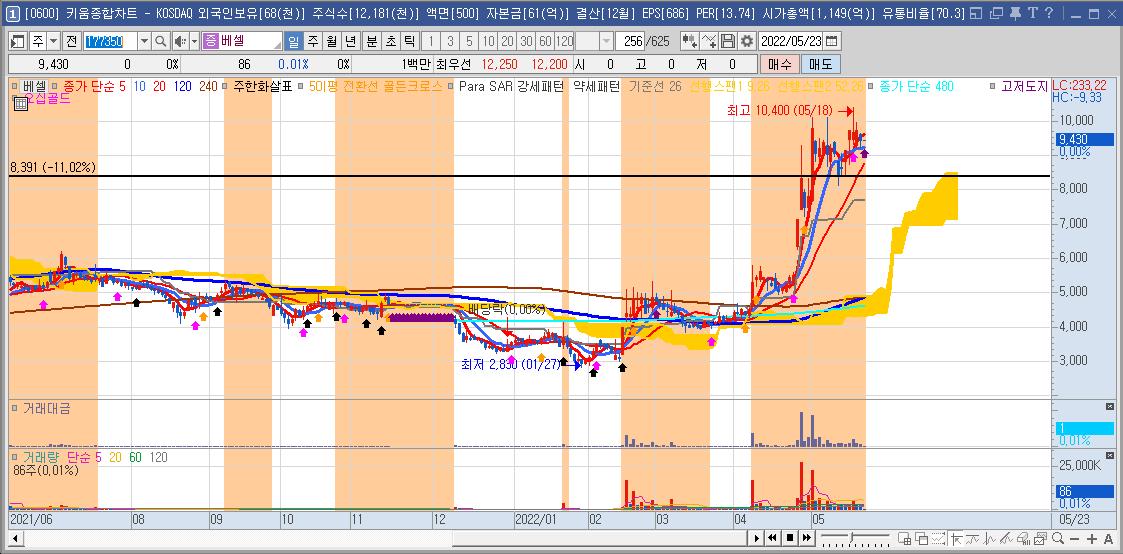This screenshot has height=554, width=1123.
Task: Click the dotted region selection icon
Action: [x=938, y=538]
